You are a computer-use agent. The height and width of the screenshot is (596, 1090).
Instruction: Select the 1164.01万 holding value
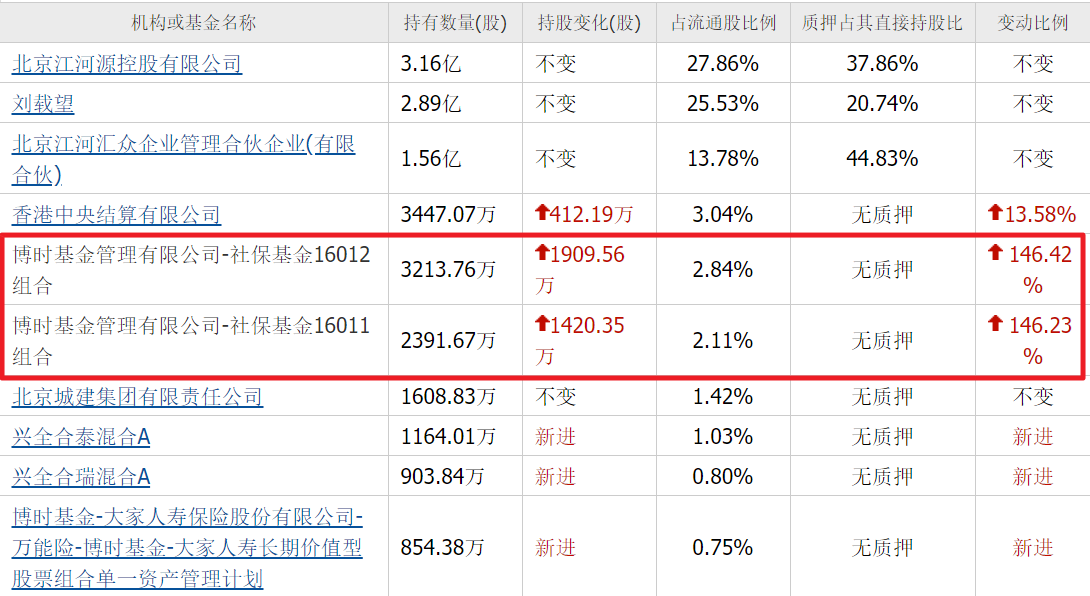(x=448, y=437)
